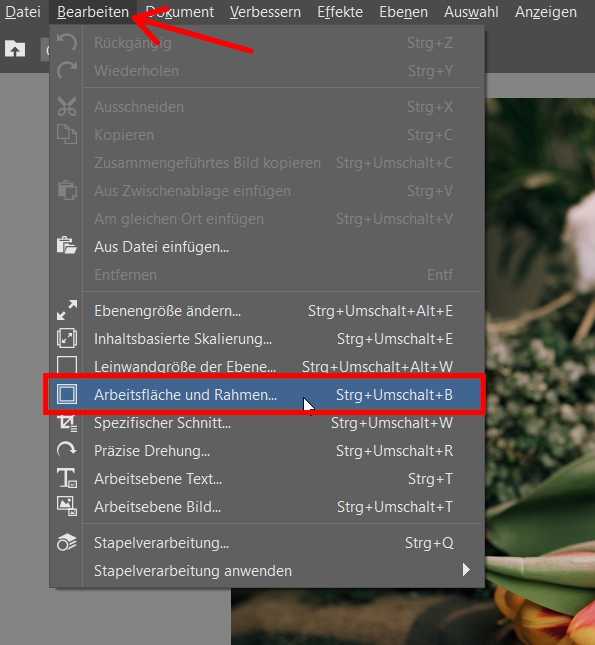Open Stapelverarbeitung... from the menu
Screen dimensions: 595x645
coord(267,543)
